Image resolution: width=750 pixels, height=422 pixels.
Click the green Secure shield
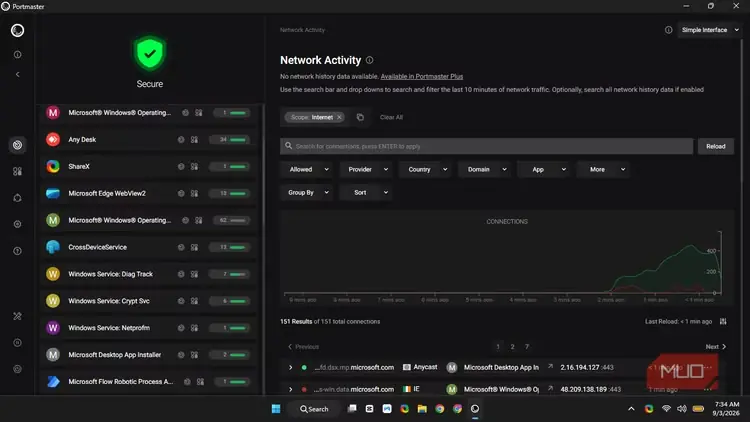point(150,53)
